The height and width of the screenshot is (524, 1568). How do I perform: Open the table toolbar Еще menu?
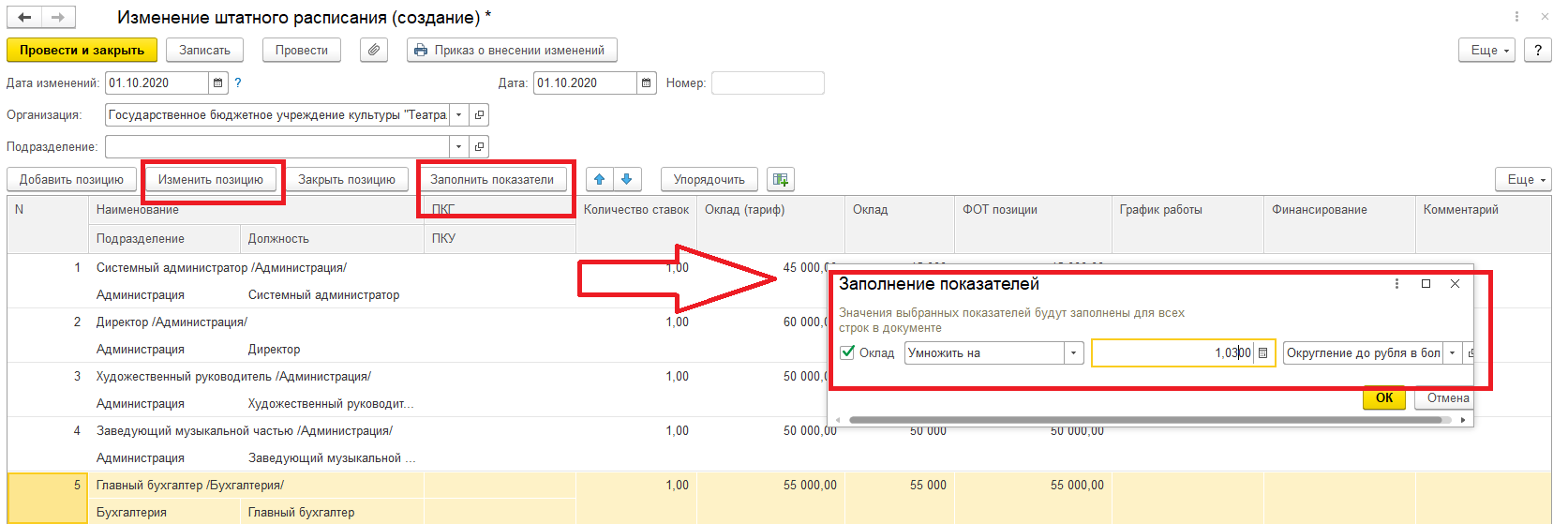coord(1523,179)
